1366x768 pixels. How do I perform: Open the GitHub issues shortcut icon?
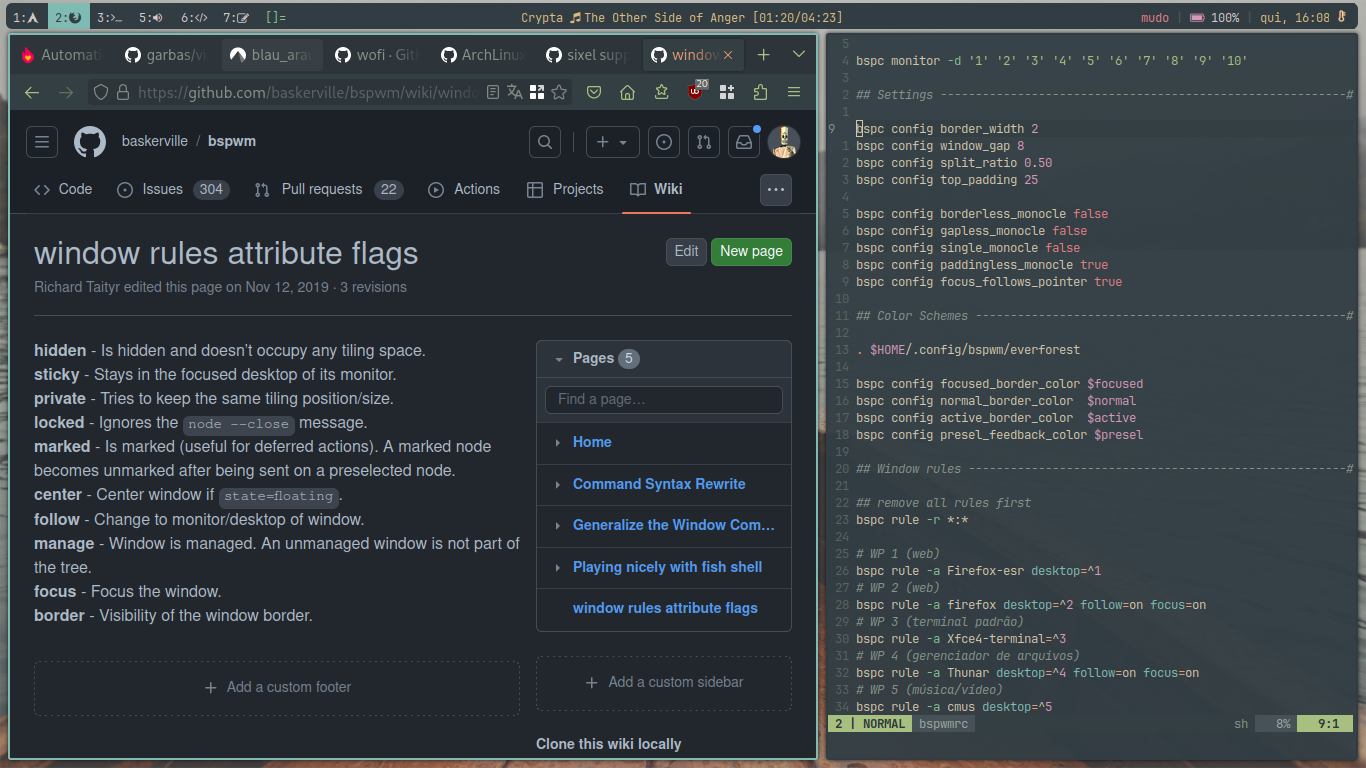click(664, 142)
